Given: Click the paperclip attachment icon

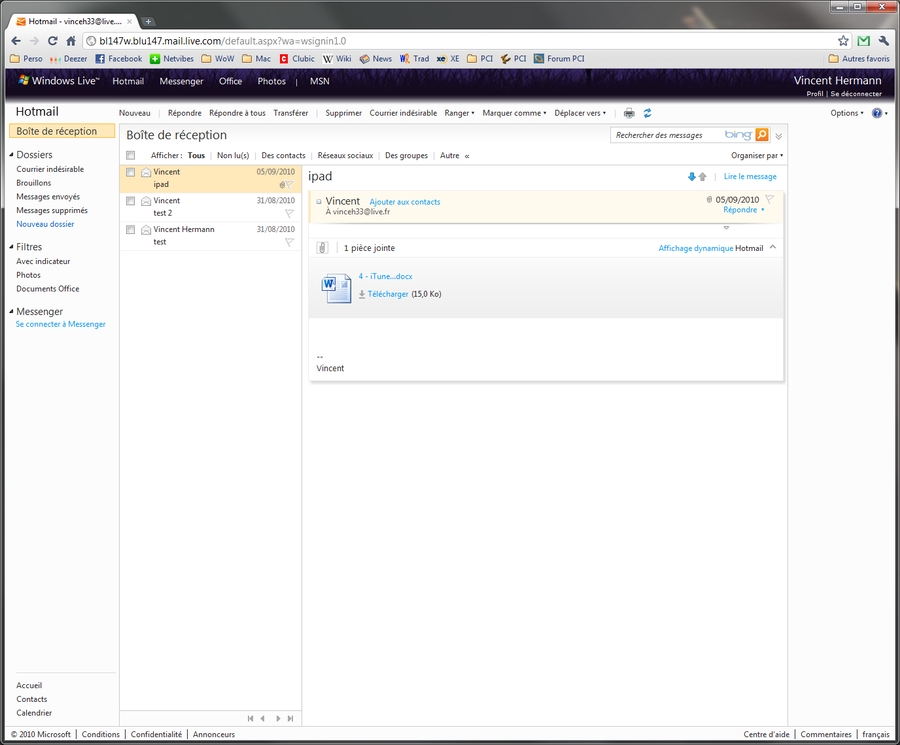Looking at the screenshot, I should coord(322,248).
